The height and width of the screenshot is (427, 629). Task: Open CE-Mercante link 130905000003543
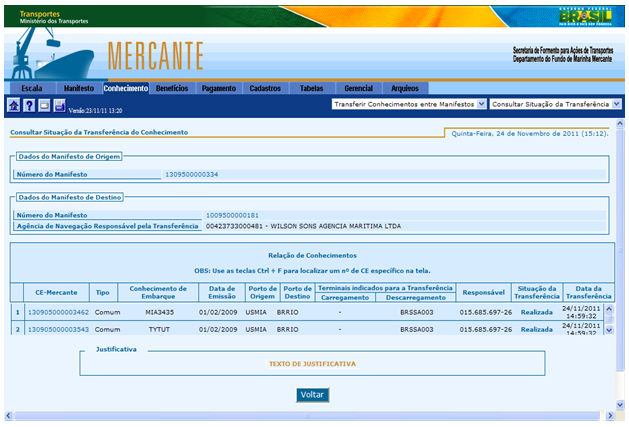coord(58,328)
